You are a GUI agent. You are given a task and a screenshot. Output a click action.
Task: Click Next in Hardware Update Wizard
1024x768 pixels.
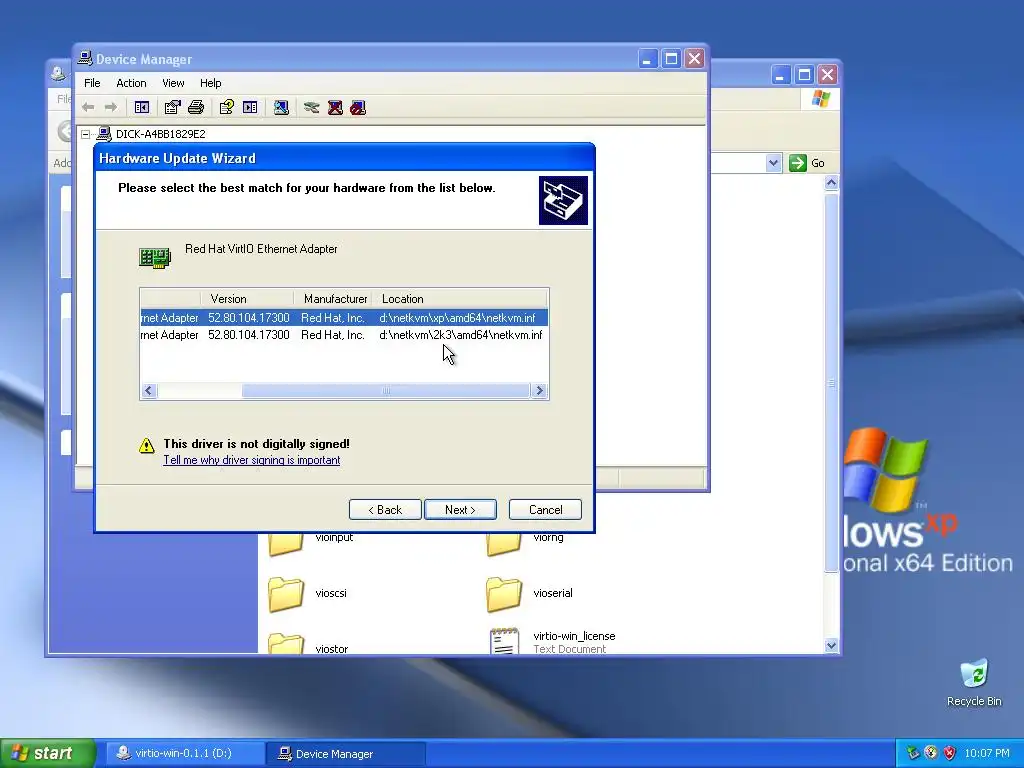coord(460,509)
